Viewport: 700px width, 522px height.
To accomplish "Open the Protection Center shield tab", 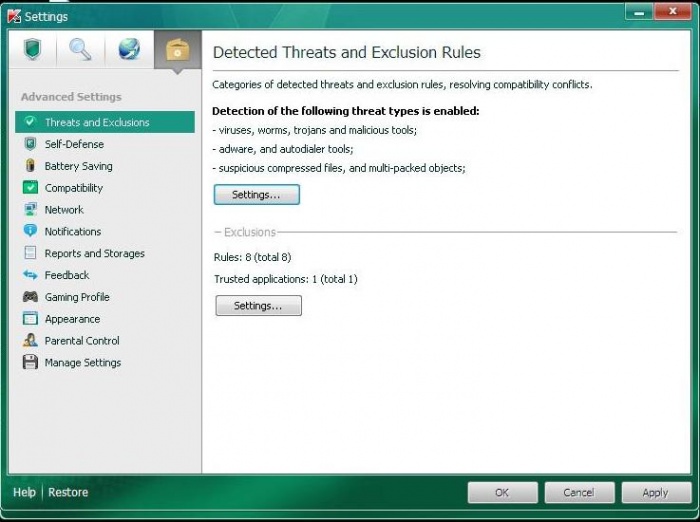I will point(33,49).
